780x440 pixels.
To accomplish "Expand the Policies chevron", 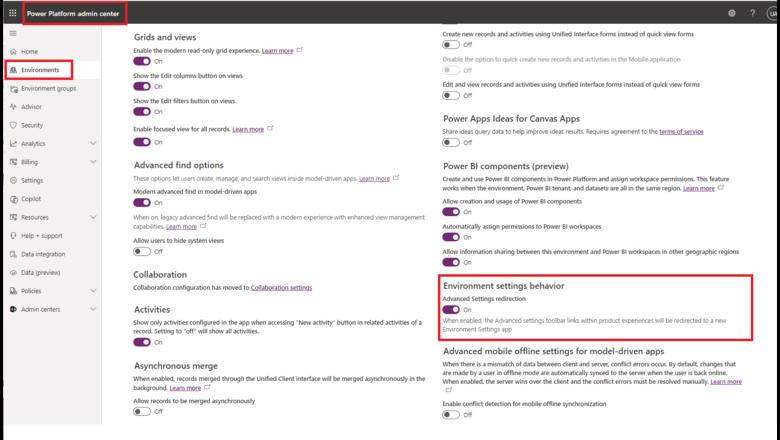I will click(93, 291).
